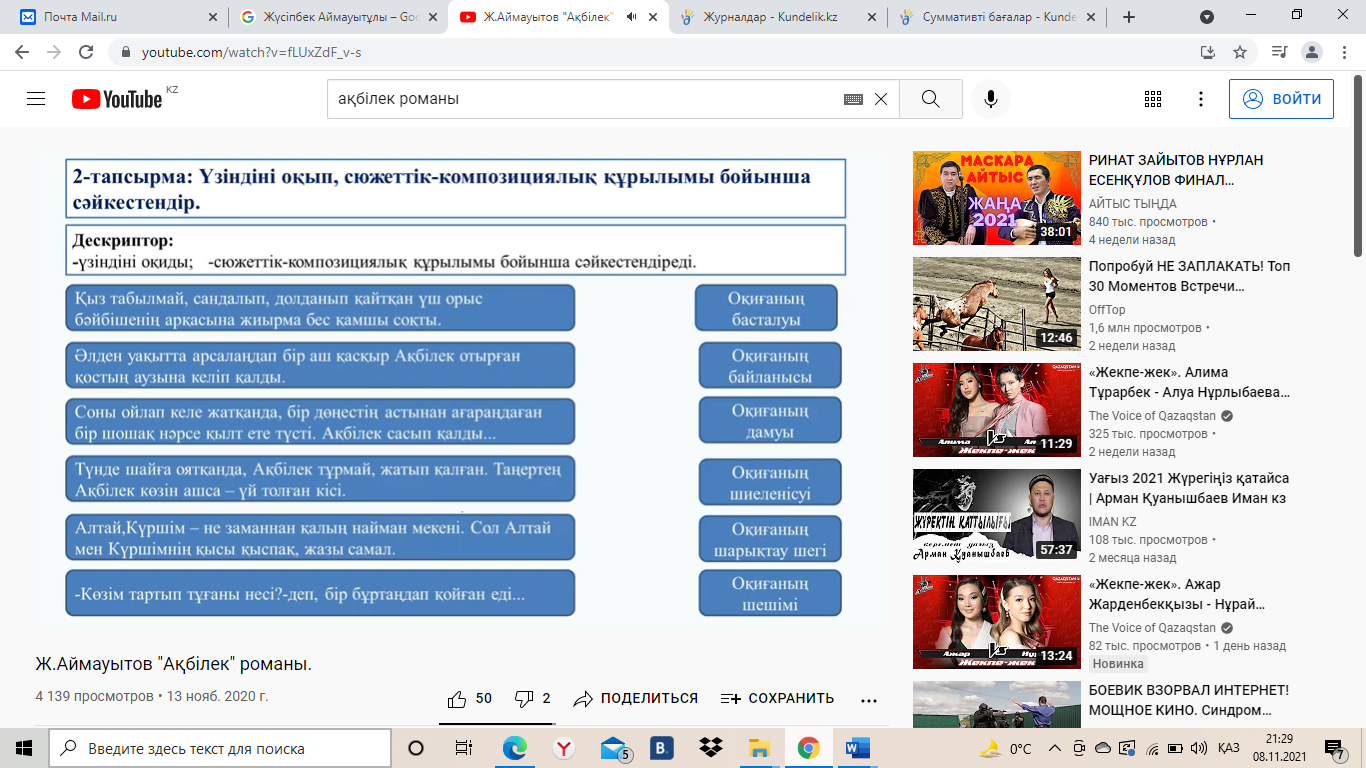Image resolution: width=1366 pixels, height=768 pixels.
Task: Bookmark this page with the star
Action: pyautogui.click(x=1240, y=52)
